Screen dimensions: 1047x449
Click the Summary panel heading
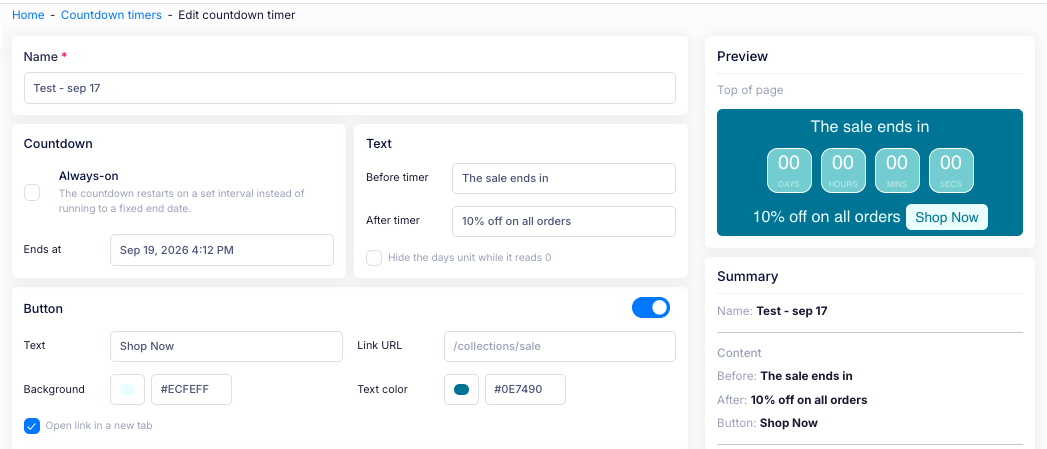coord(747,277)
